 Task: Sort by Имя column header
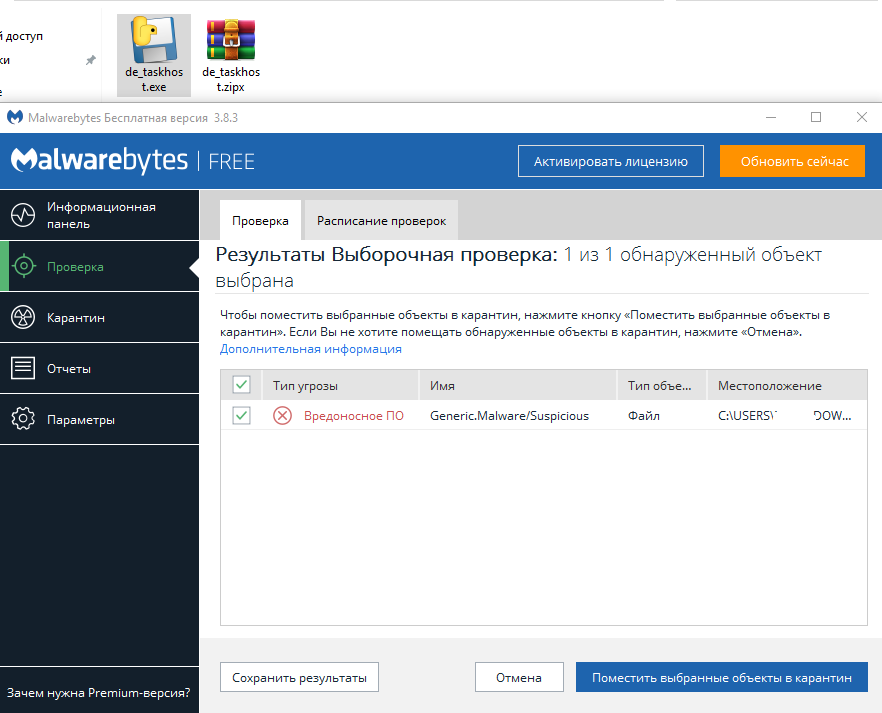(518, 385)
